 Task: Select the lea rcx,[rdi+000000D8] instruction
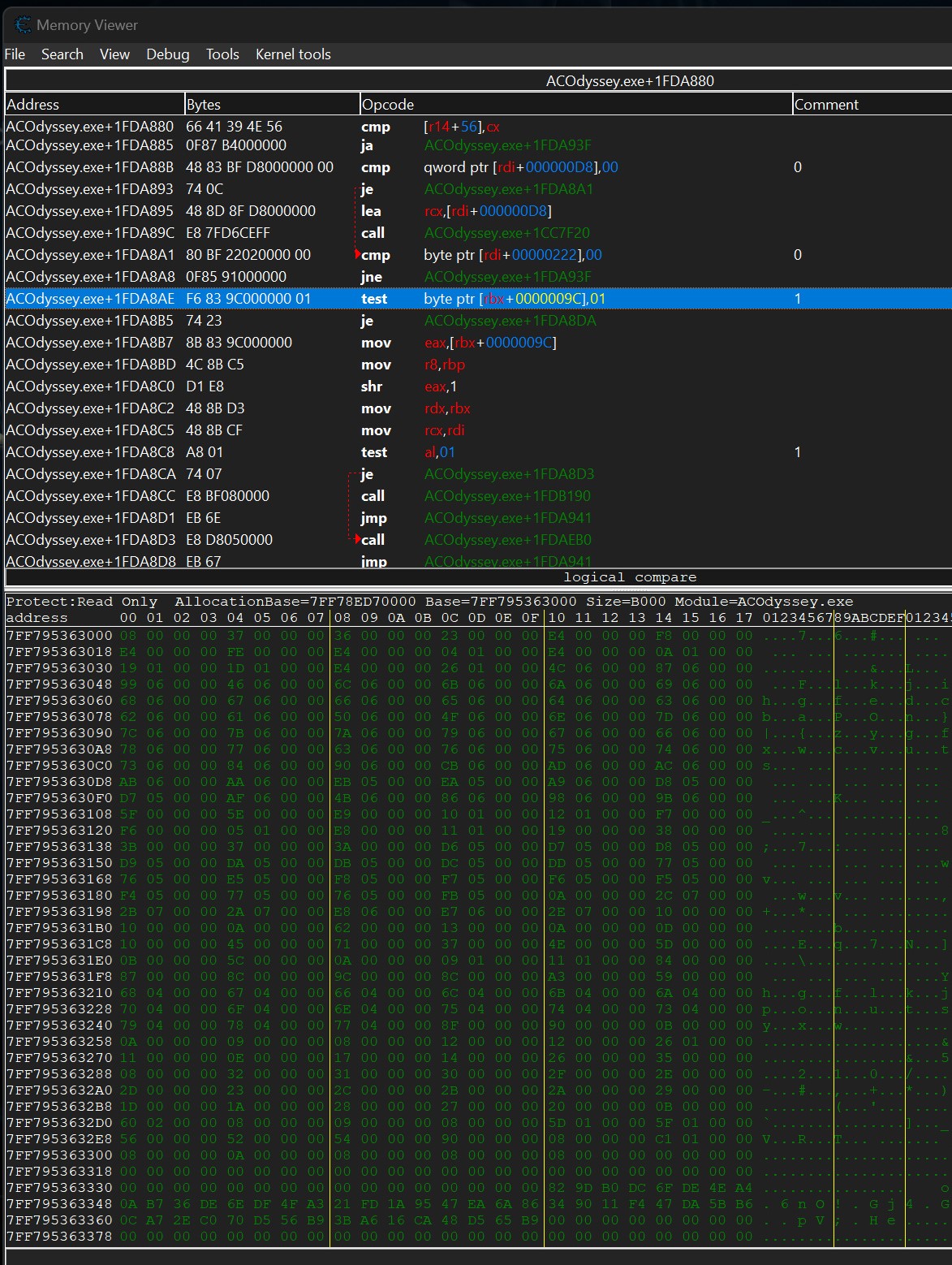tap(487, 211)
